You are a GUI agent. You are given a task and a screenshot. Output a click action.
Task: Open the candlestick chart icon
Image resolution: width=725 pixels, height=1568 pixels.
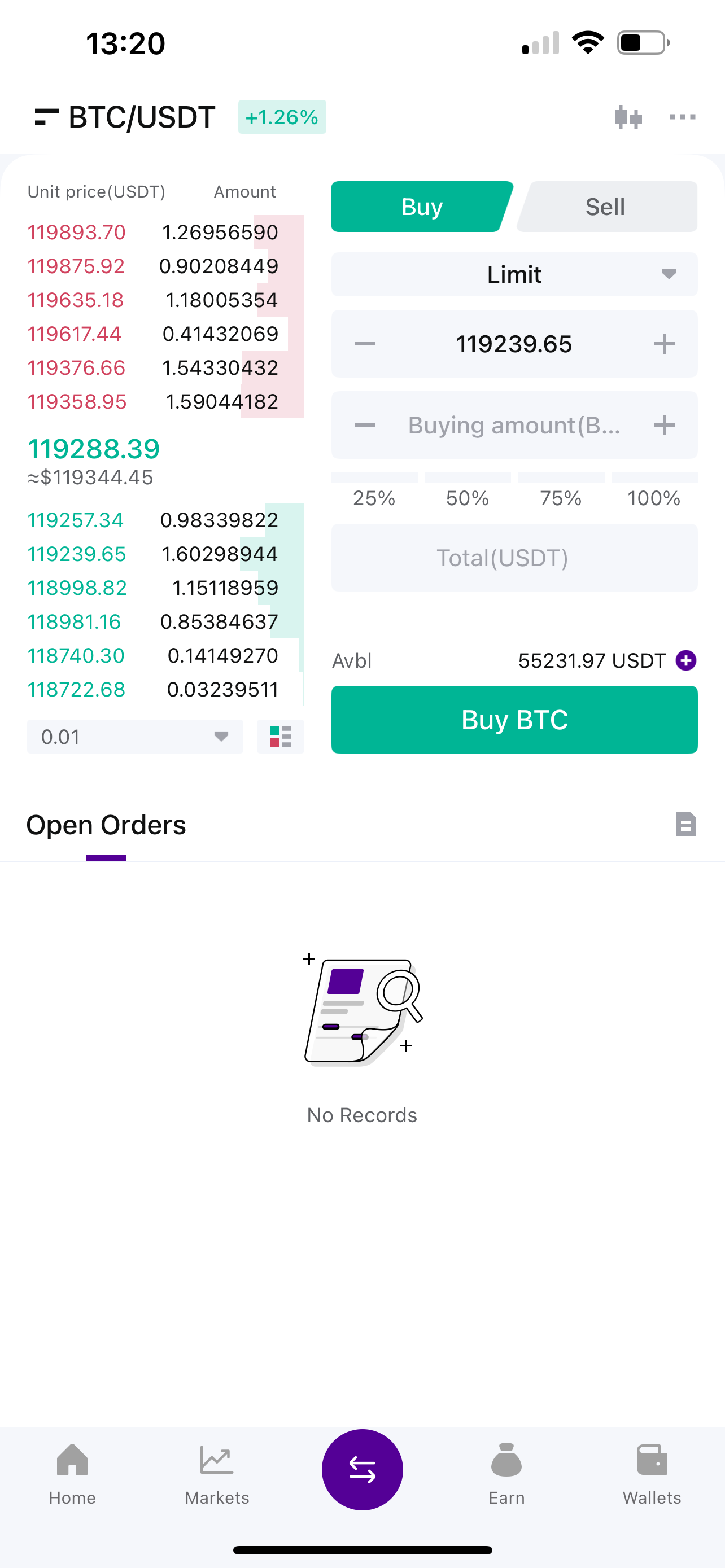(x=628, y=117)
